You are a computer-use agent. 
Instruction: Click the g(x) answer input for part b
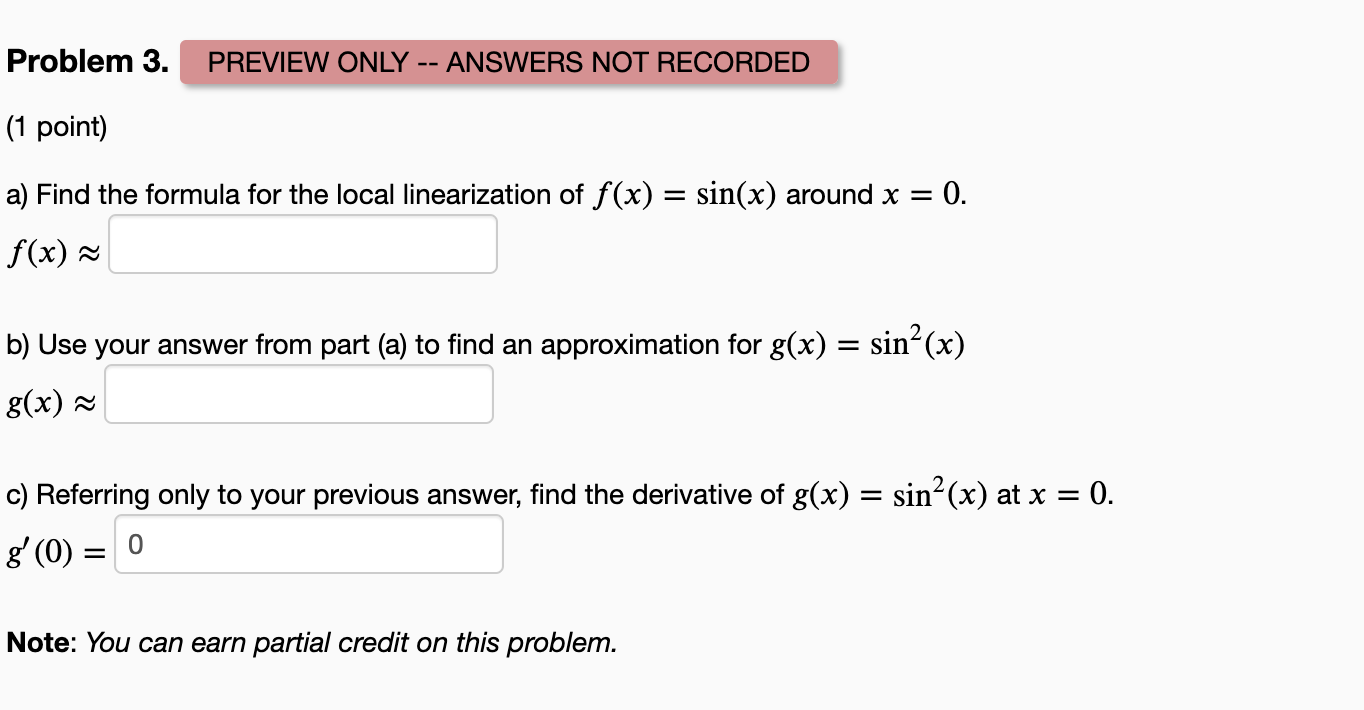pyautogui.click(x=298, y=393)
